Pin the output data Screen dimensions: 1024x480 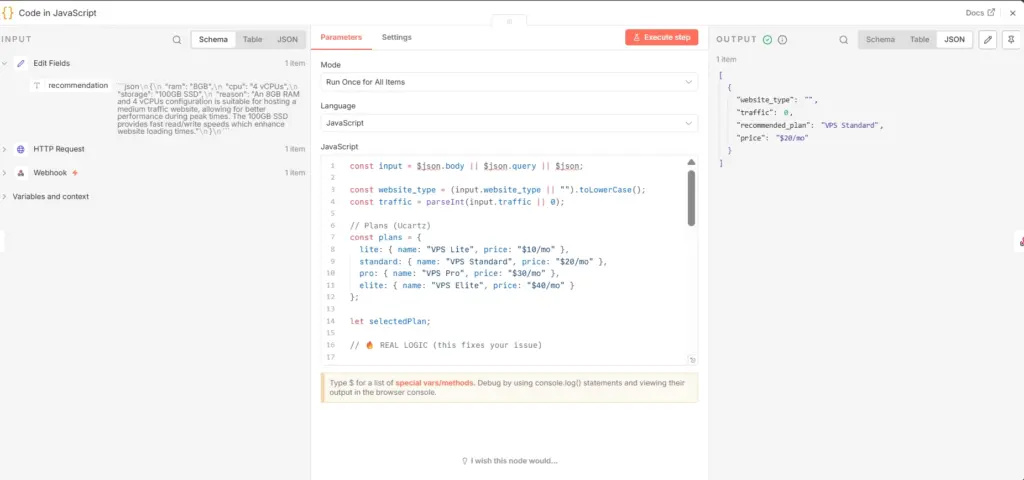(1011, 39)
